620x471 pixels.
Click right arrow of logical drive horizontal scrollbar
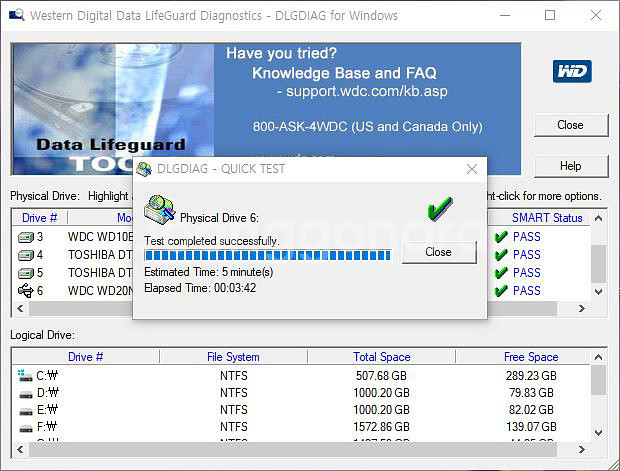tap(582, 449)
